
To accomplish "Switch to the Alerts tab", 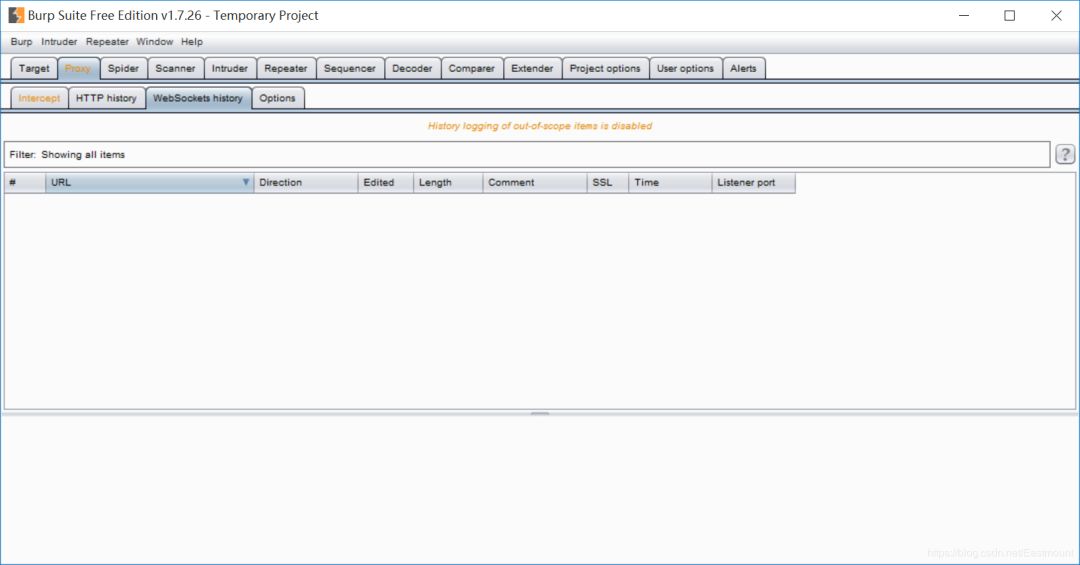I will tap(743, 68).
